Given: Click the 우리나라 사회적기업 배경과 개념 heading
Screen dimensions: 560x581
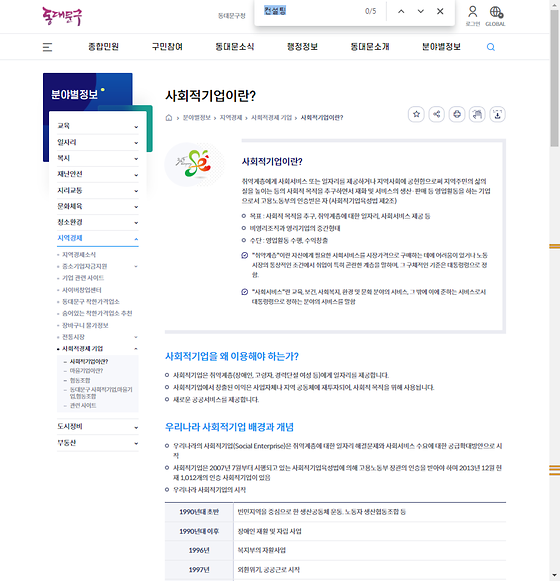Looking at the screenshot, I should tap(229, 427).
